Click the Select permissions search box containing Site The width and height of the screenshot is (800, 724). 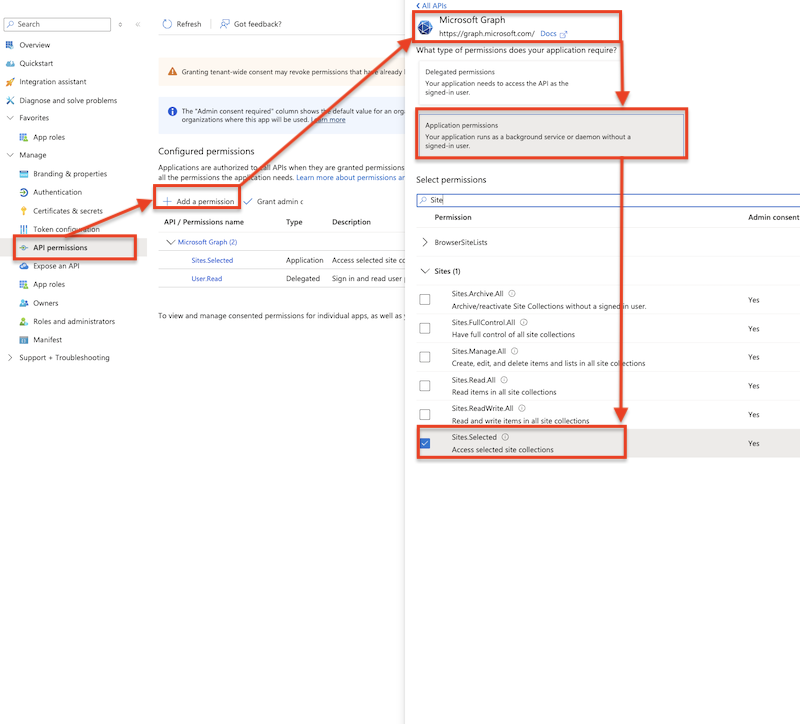click(x=608, y=200)
